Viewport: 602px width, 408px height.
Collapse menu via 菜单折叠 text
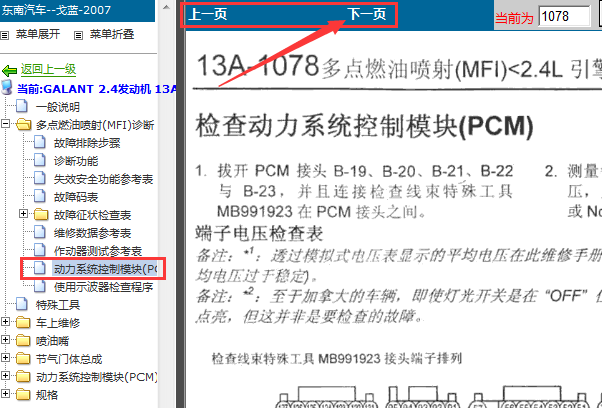click(112, 35)
